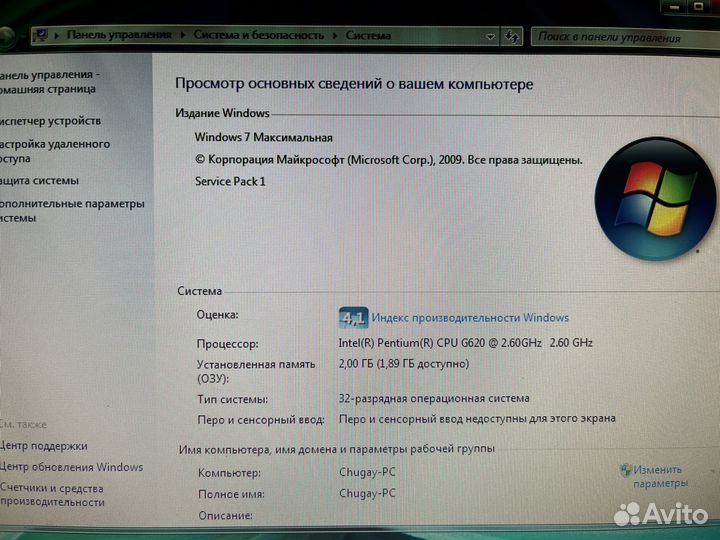The image size is (720, 540).
Task: Maximize the Система window
Action: (699, 6)
